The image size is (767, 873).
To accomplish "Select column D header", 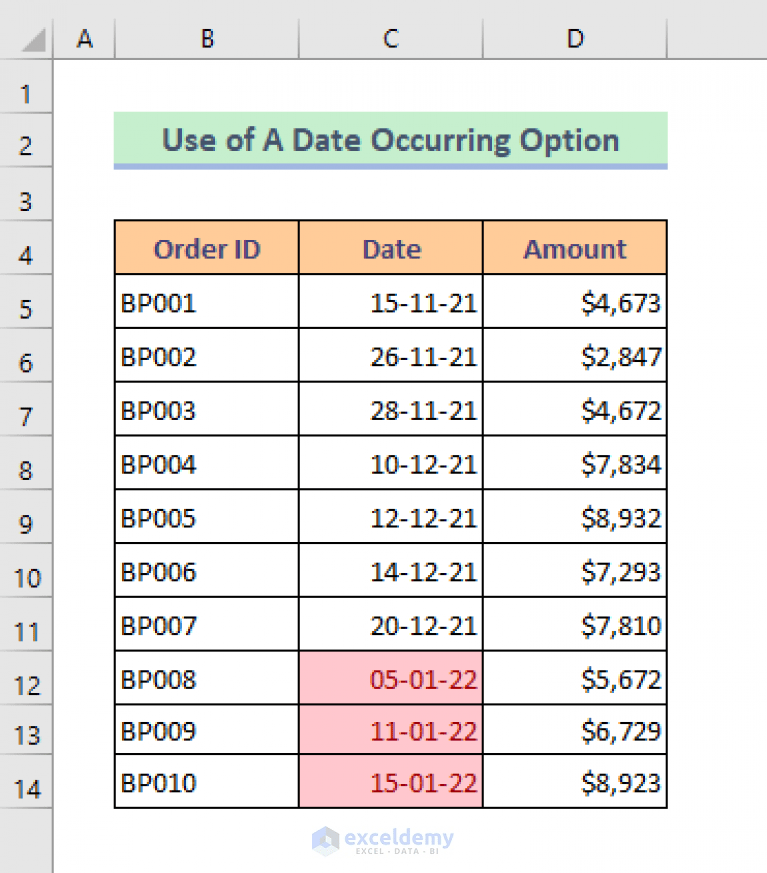I will [x=574, y=38].
